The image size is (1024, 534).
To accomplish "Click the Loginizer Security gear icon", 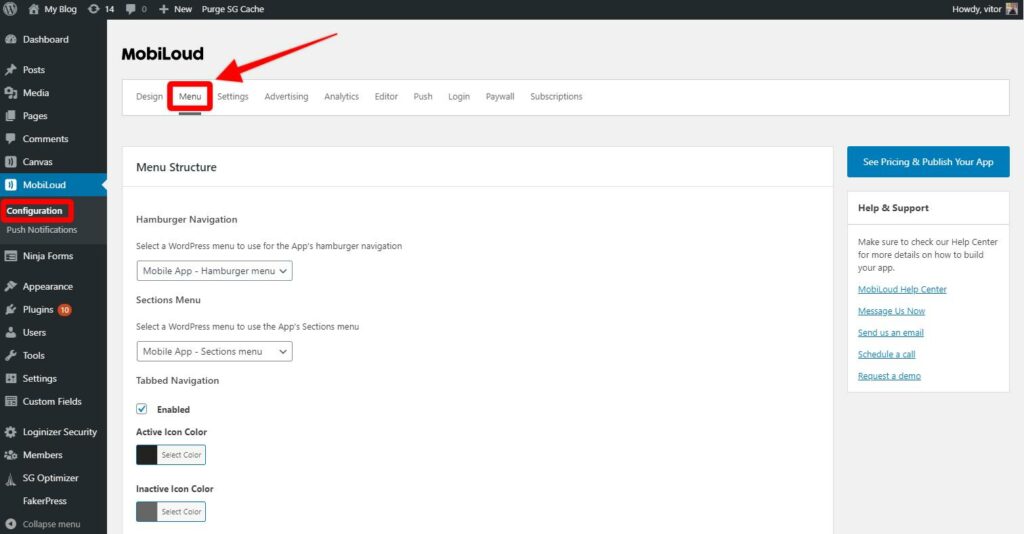I will click(x=10, y=432).
